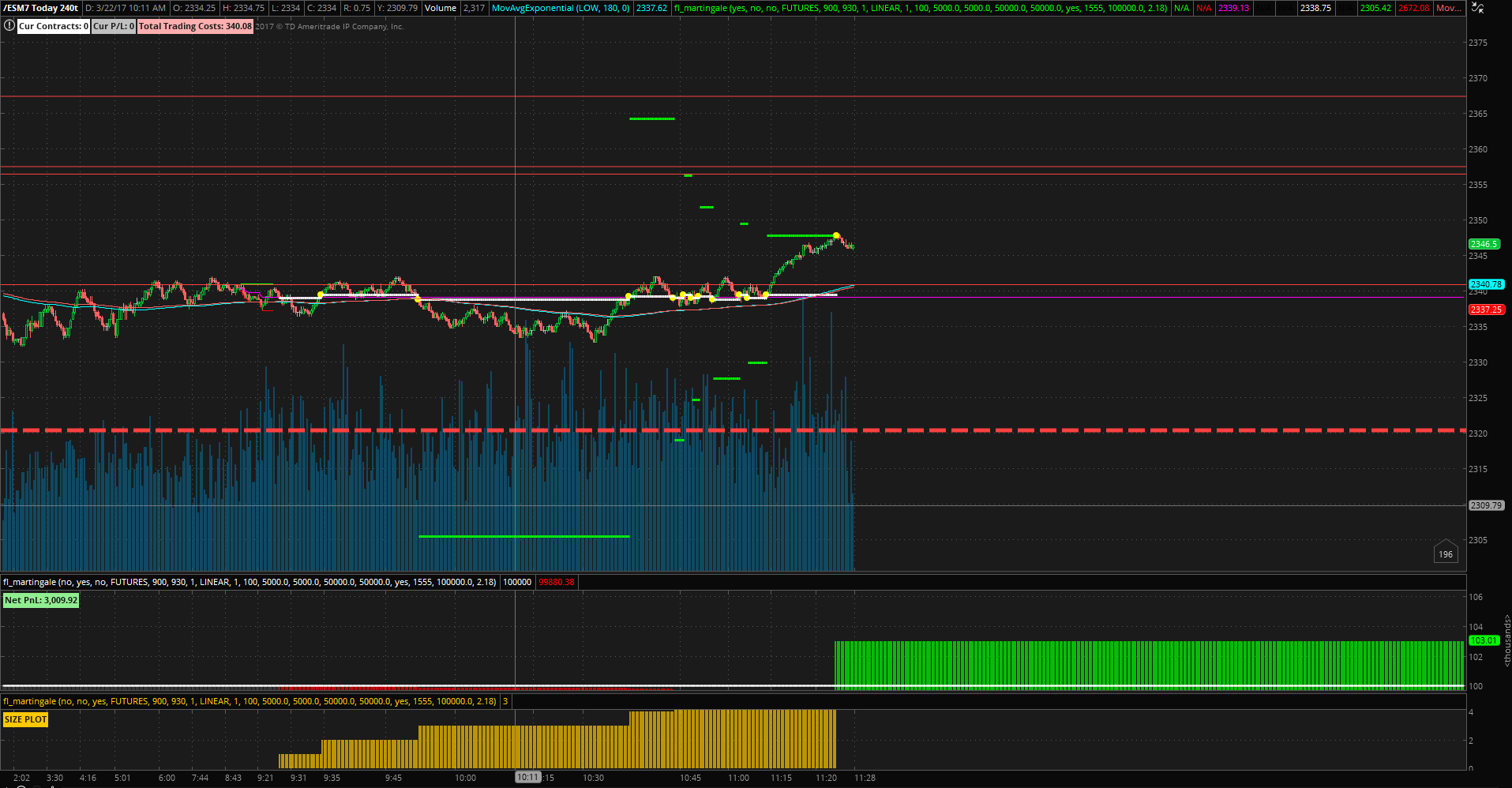Open the 196 bubble near the price axis

(1446, 553)
